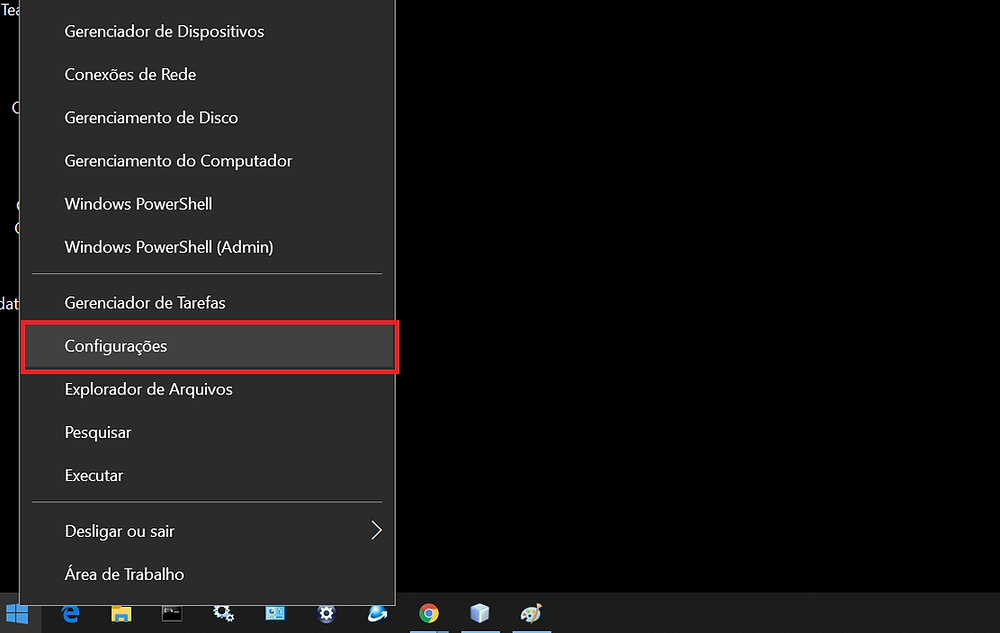Switch to Google Chrome in the taskbar
The image size is (1000, 633).
tap(429, 614)
